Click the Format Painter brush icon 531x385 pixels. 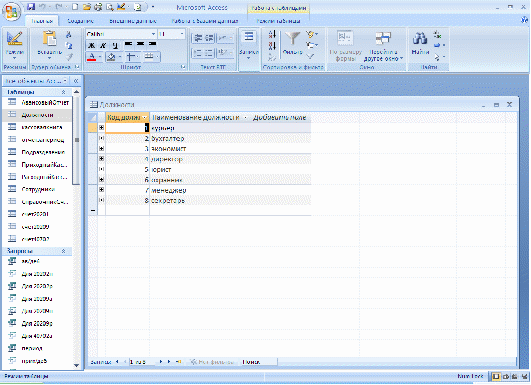point(69,57)
